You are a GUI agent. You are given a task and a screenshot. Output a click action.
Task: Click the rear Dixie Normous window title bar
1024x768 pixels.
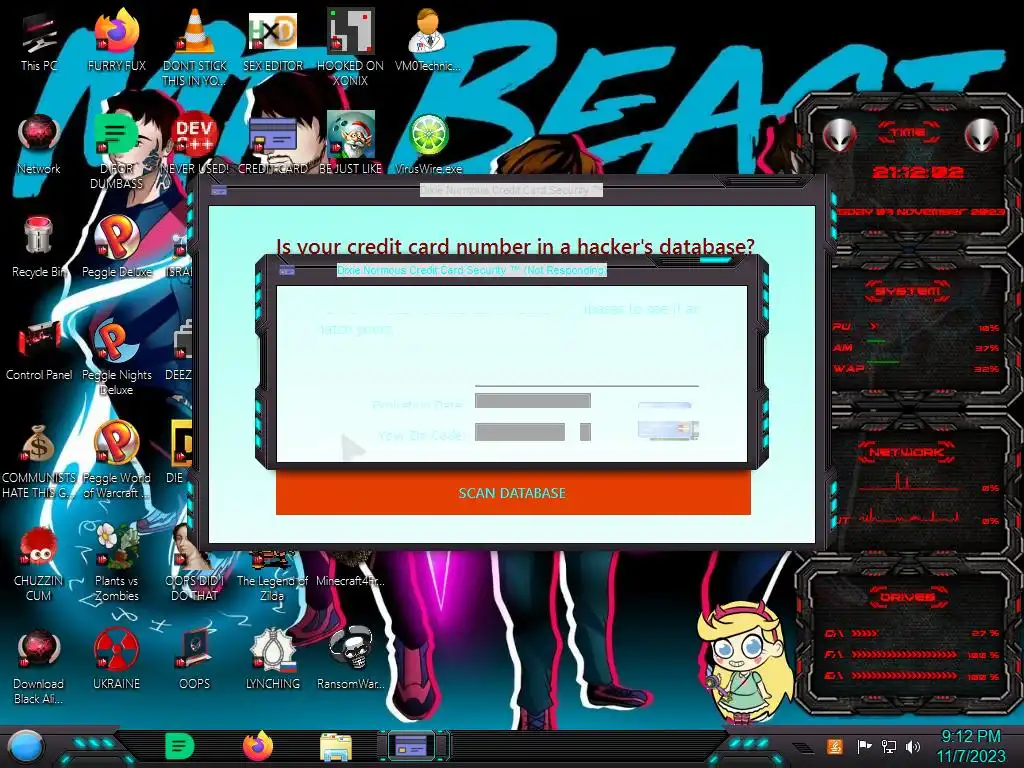tap(511, 190)
